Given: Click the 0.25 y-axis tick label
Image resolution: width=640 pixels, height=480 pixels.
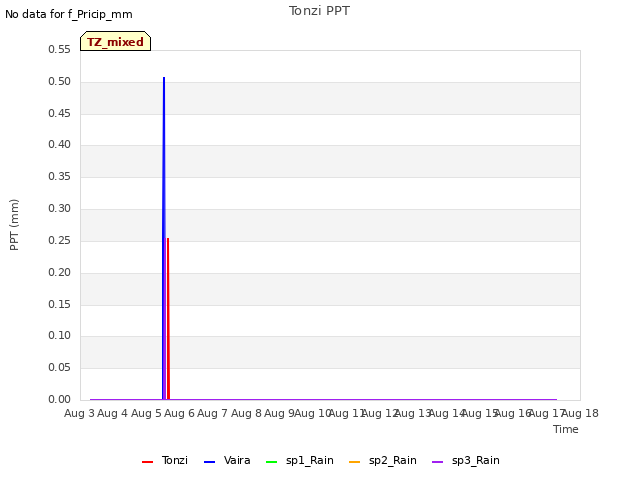Looking at the screenshot, I should pos(59,240).
